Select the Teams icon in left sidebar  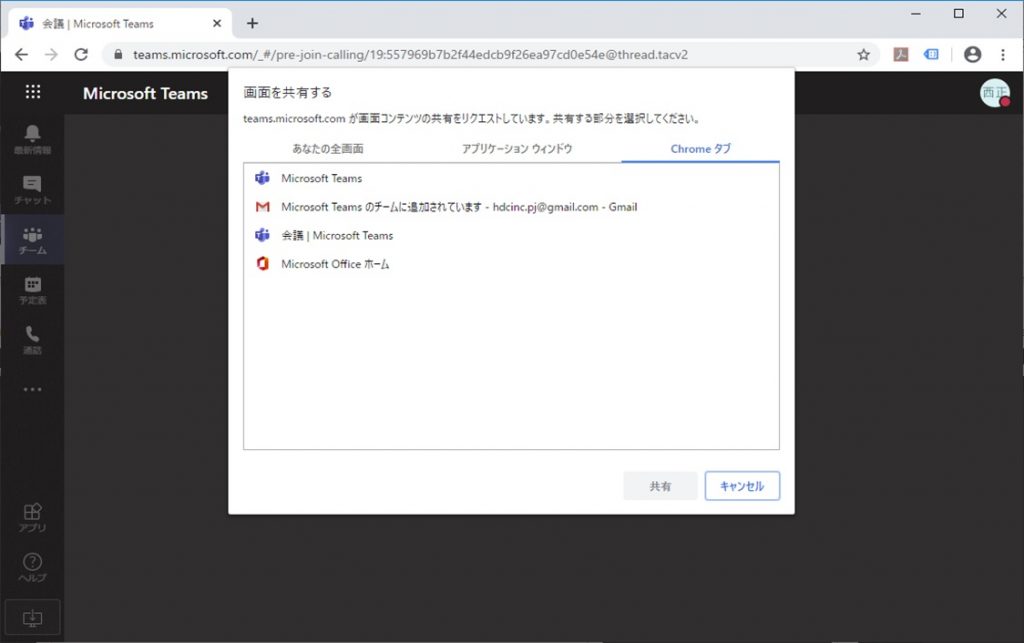pyautogui.click(x=32, y=240)
